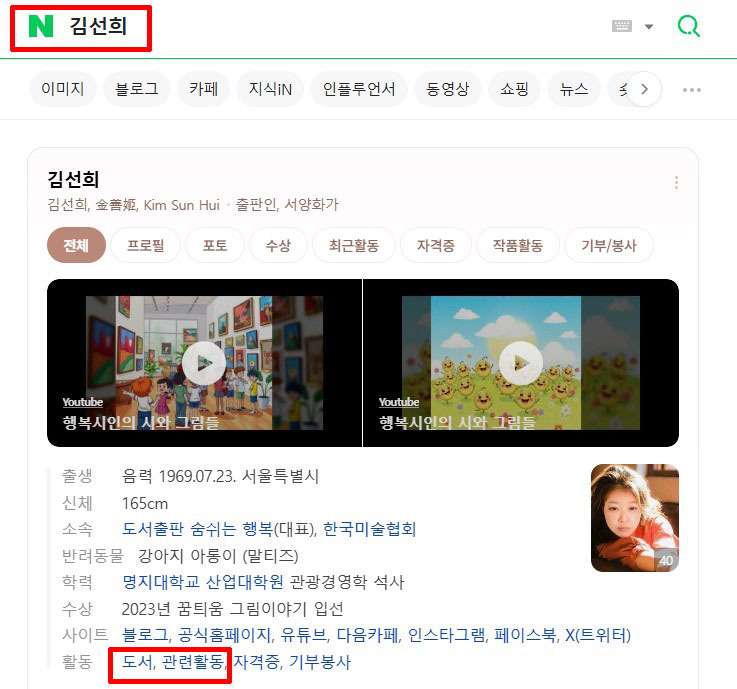The width and height of the screenshot is (737, 689).
Task: Select the 인플루언서 search tab
Action: 359,89
